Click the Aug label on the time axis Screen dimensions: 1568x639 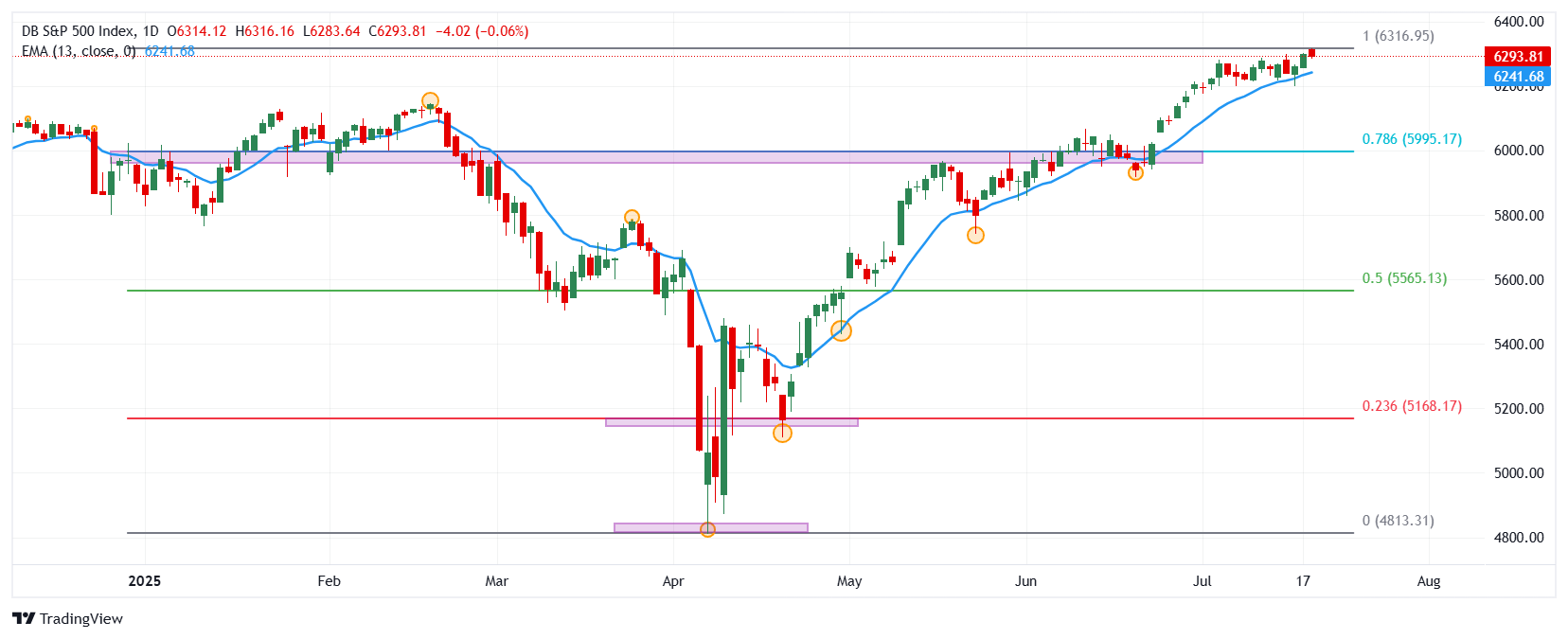(1429, 581)
